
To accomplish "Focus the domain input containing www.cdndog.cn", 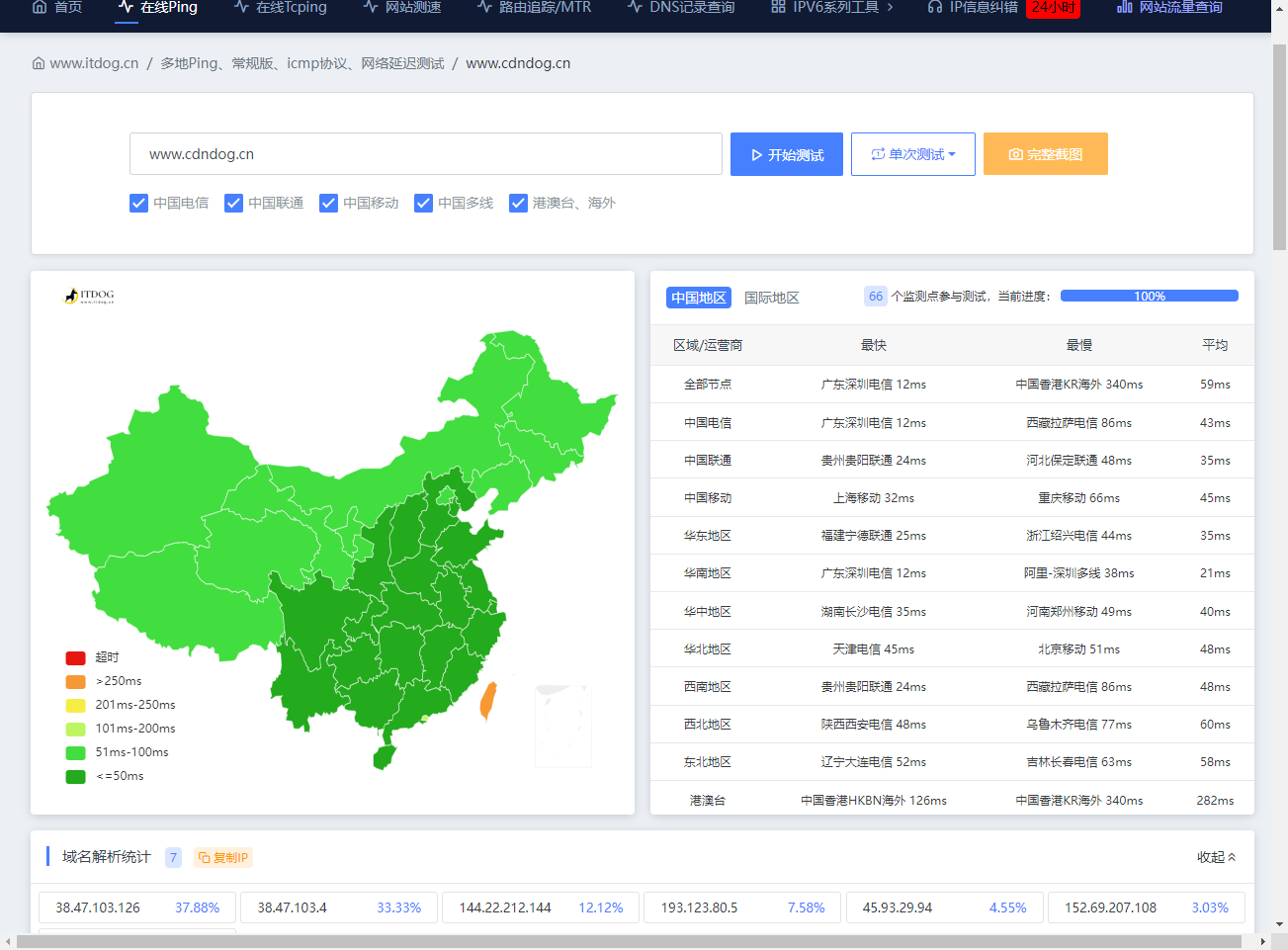I will click(x=426, y=154).
